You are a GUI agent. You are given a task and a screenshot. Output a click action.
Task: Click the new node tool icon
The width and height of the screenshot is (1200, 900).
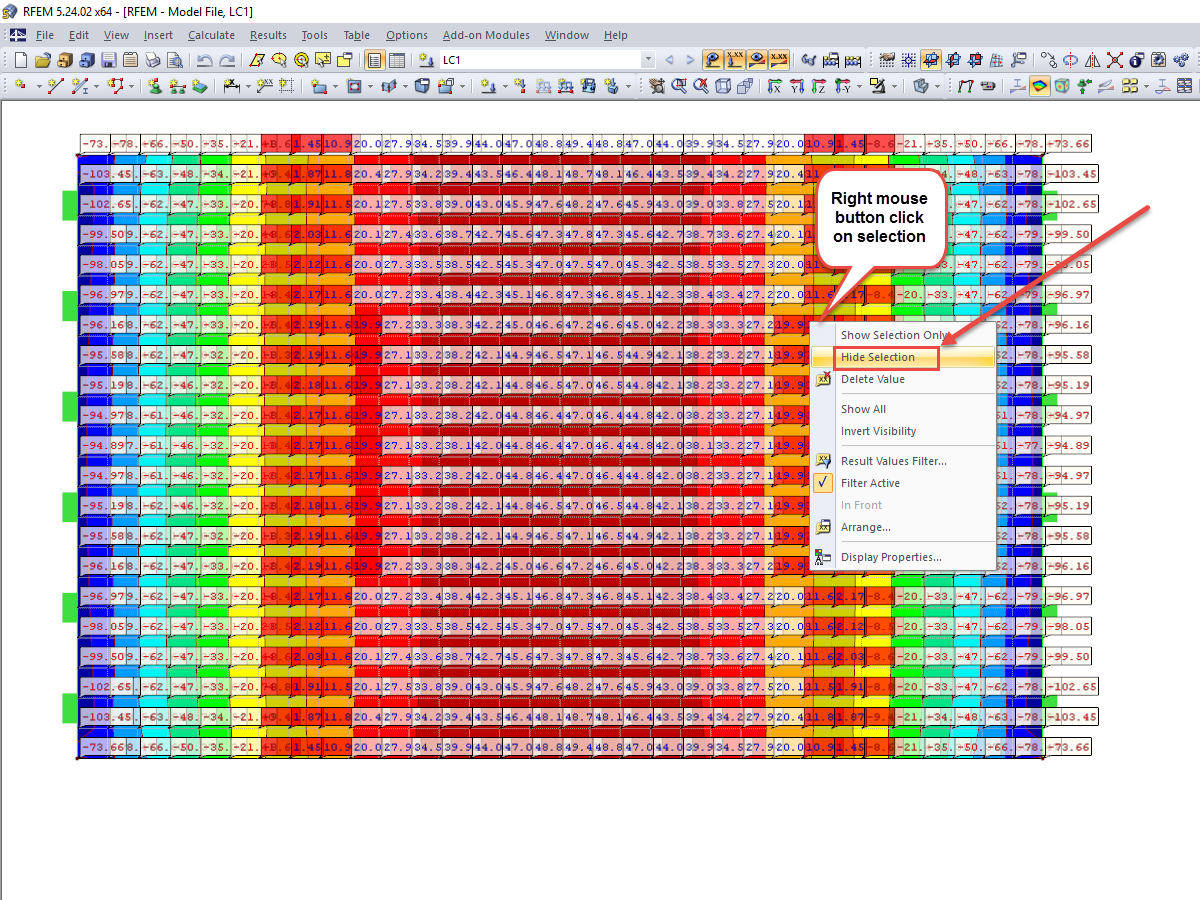pyautogui.click(x=20, y=86)
